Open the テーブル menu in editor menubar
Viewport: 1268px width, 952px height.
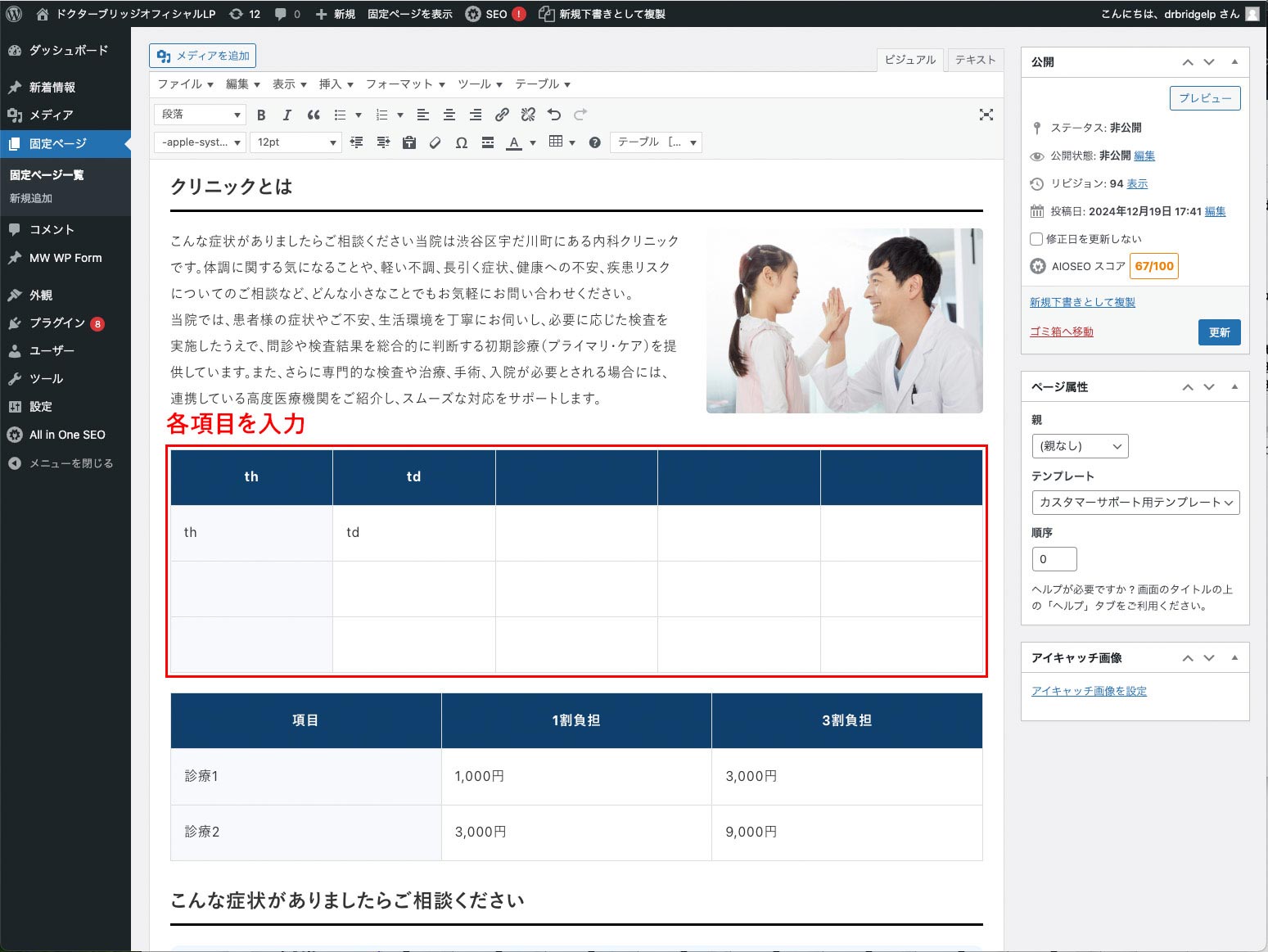point(543,84)
